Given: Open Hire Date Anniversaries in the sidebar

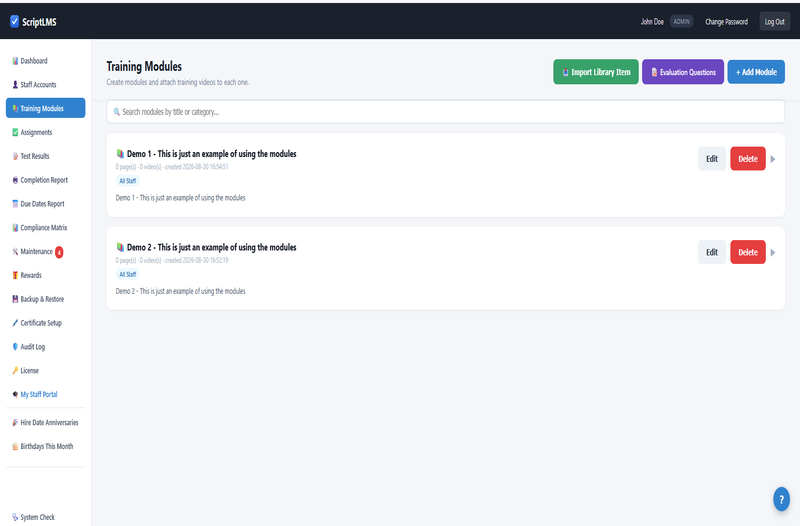Looking at the screenshot, I should 45,422.
